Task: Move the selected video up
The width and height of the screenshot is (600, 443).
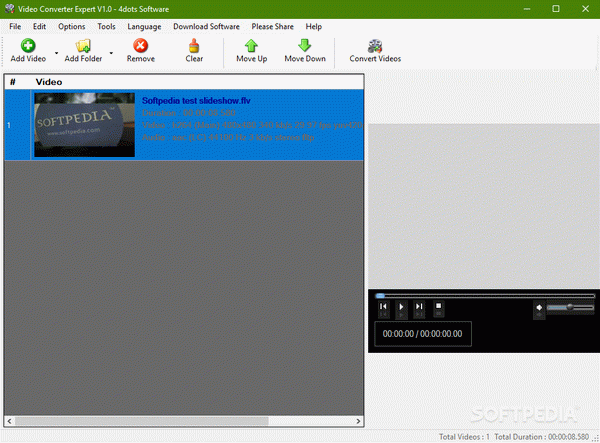Action: tap(251, 51)
